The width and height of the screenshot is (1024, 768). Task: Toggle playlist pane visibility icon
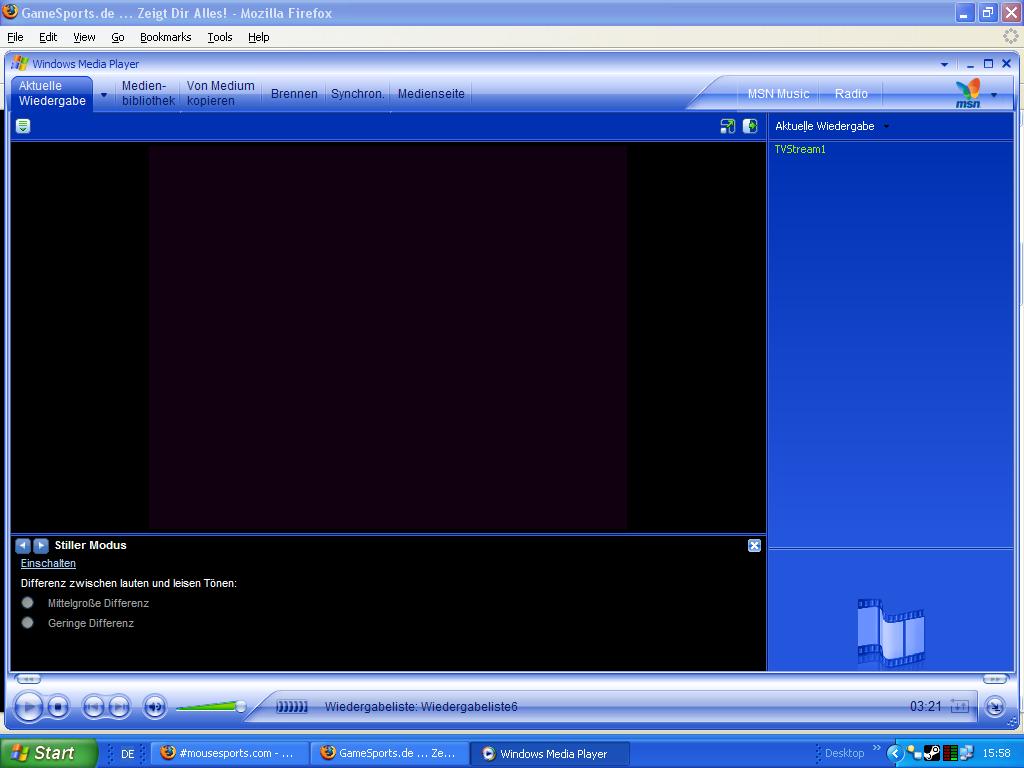click(750, 126)
